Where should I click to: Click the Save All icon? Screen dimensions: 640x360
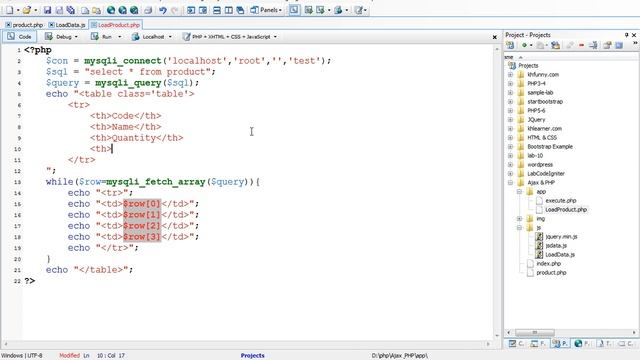point(71,10)
